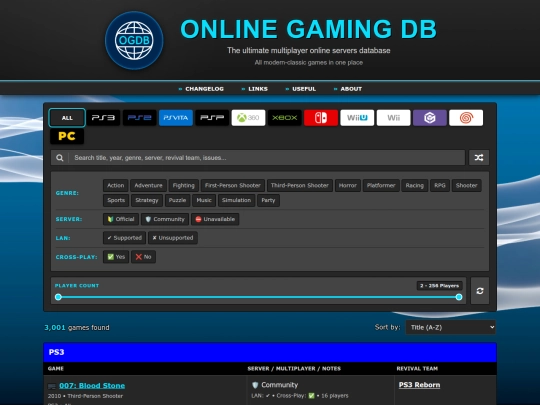Click the shuffle random game icon
The image size is (540, 405).
click(479, 158)
